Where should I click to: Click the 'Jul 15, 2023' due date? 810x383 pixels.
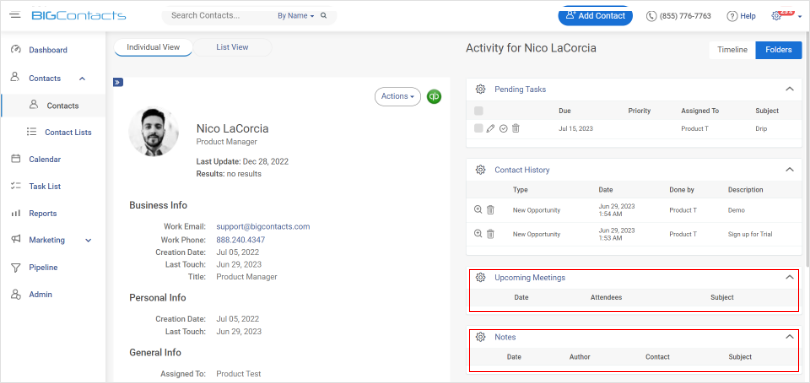[575, 129]
